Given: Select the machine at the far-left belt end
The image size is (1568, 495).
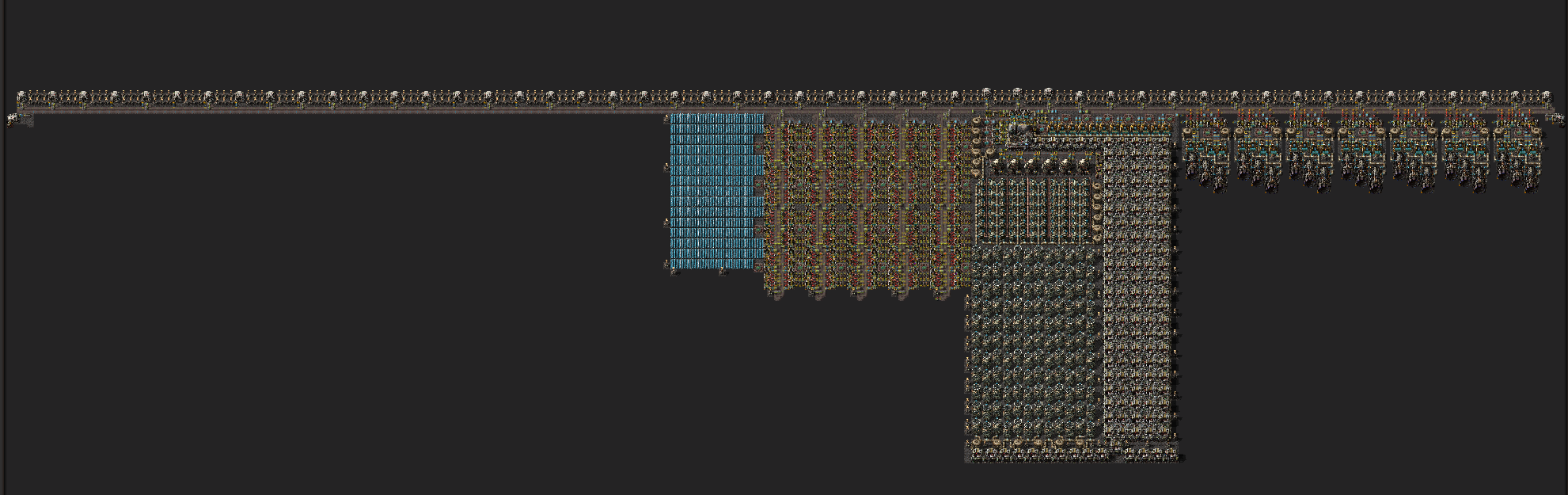Looking at the screenshot, I should click(x=14, y=120).
